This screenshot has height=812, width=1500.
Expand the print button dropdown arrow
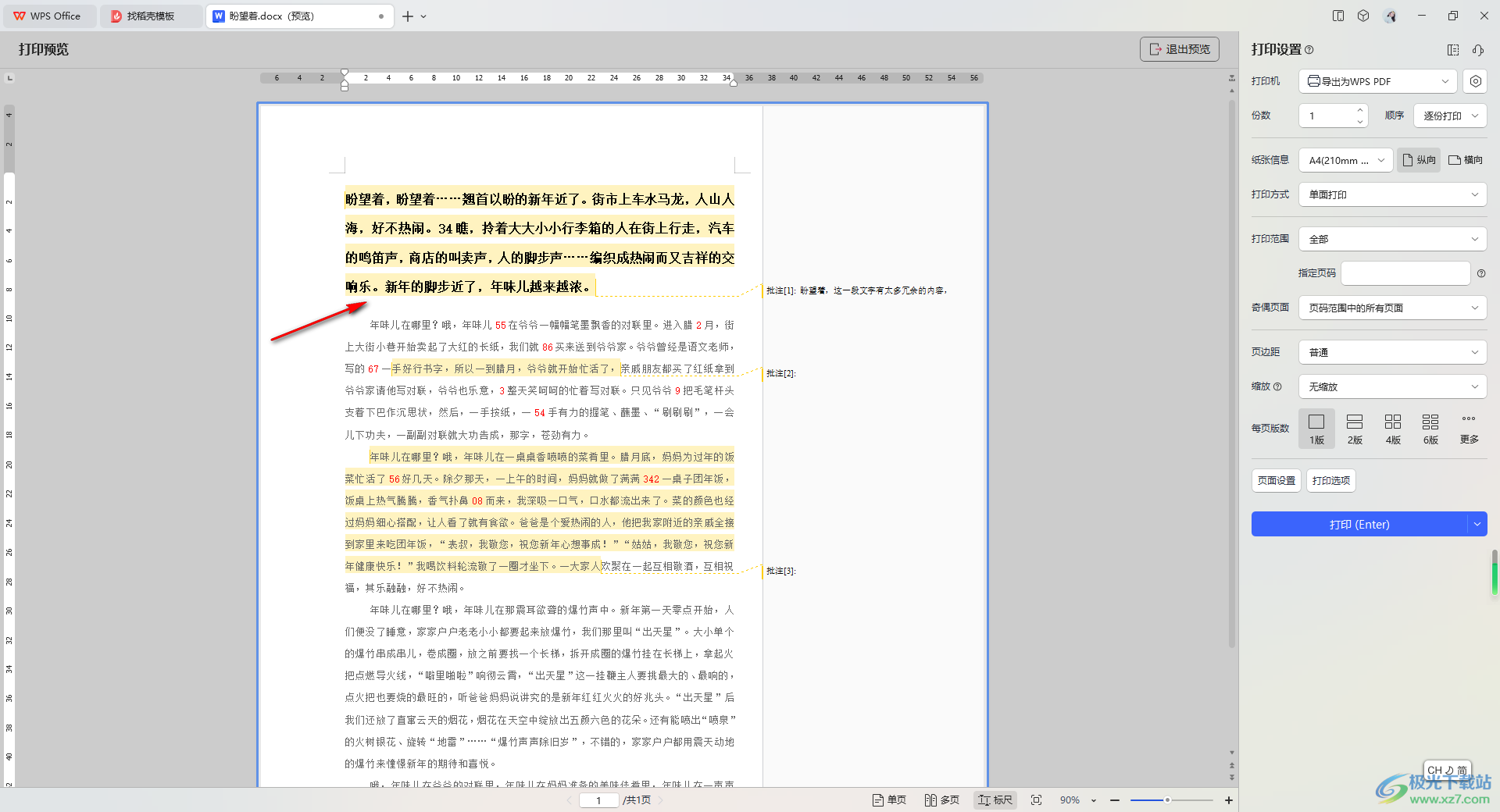pos(1477,524)
